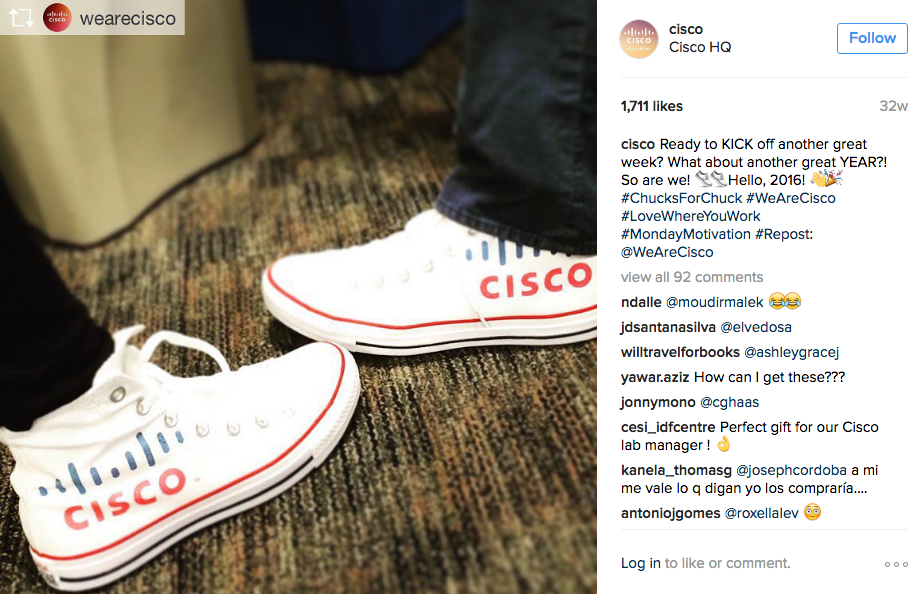Open the cisco username link

[685, 29]
